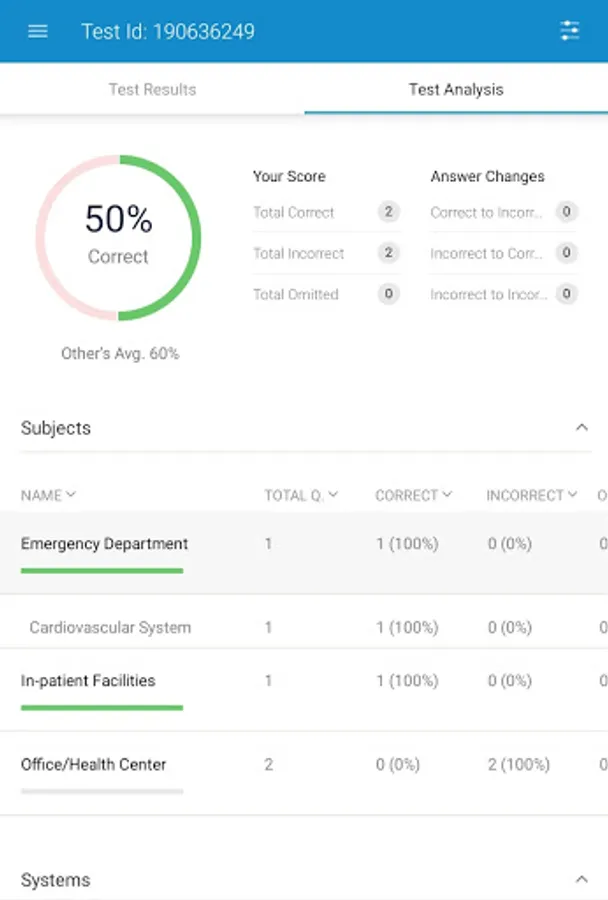The height and width of the screenshot is (900, 608).
Task: Open the Office/Health Center subject row
Action: [94, 765]
